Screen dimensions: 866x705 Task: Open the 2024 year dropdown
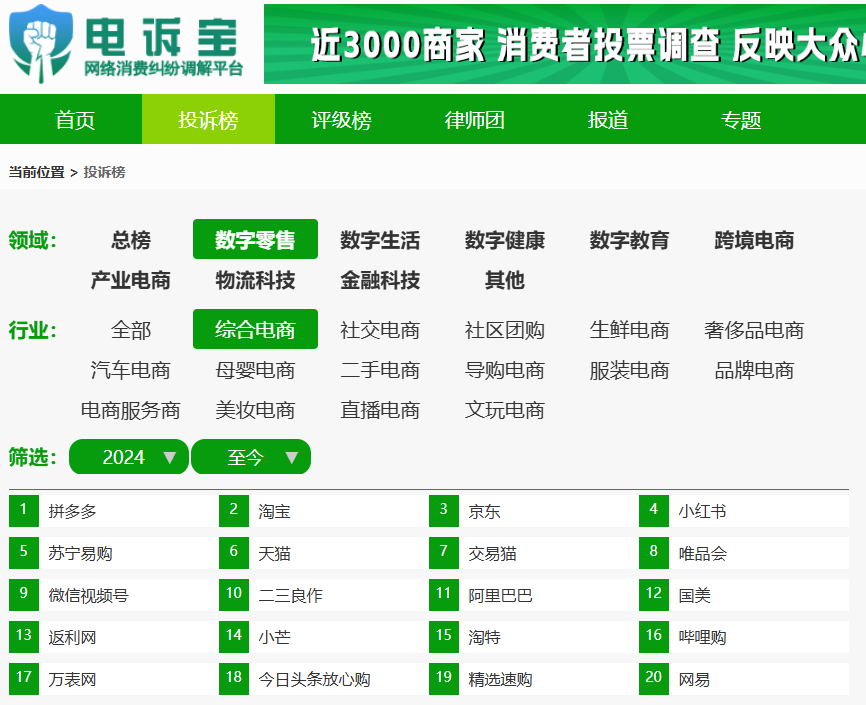tap(129, 457)
